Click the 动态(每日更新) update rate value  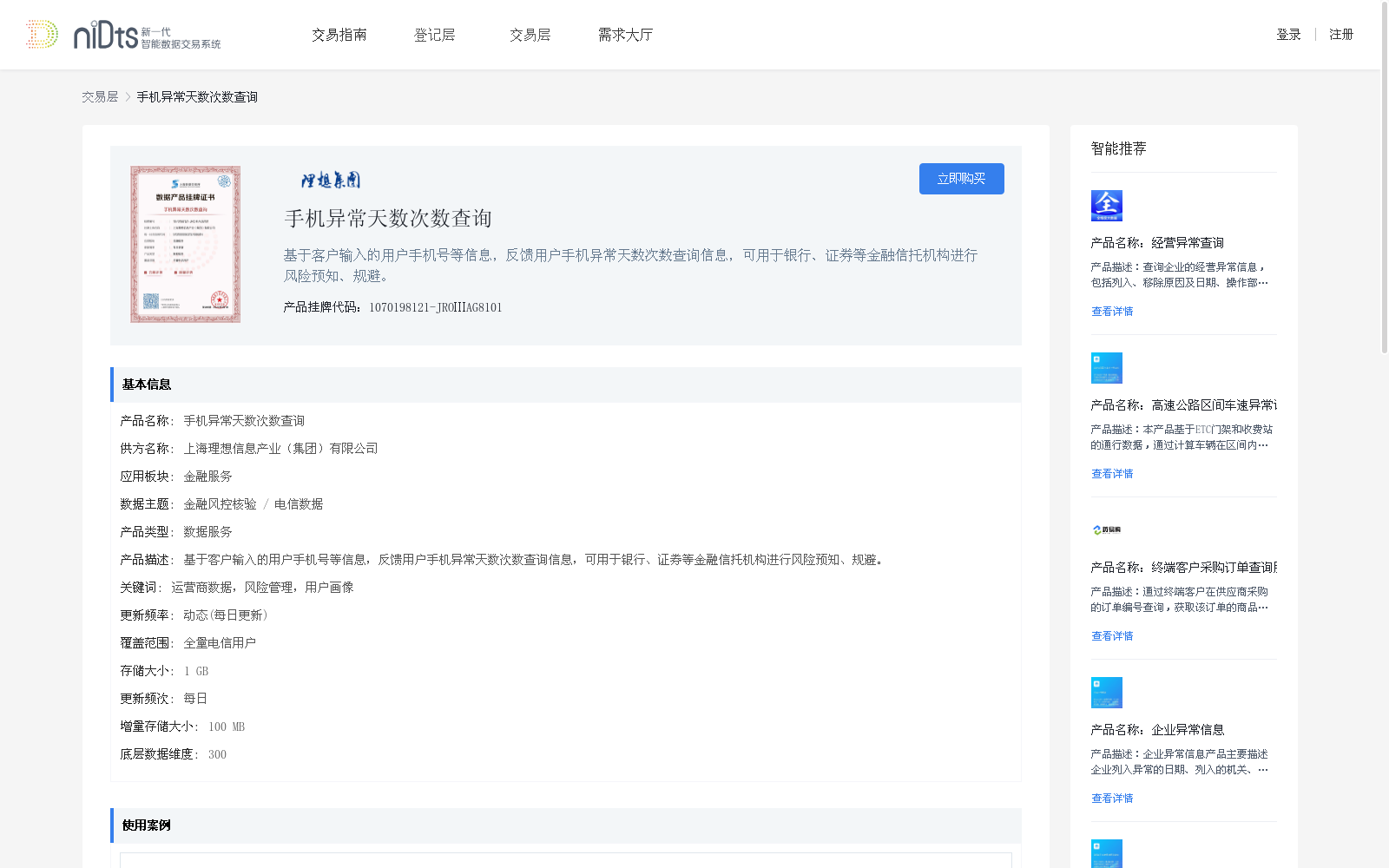226,615
